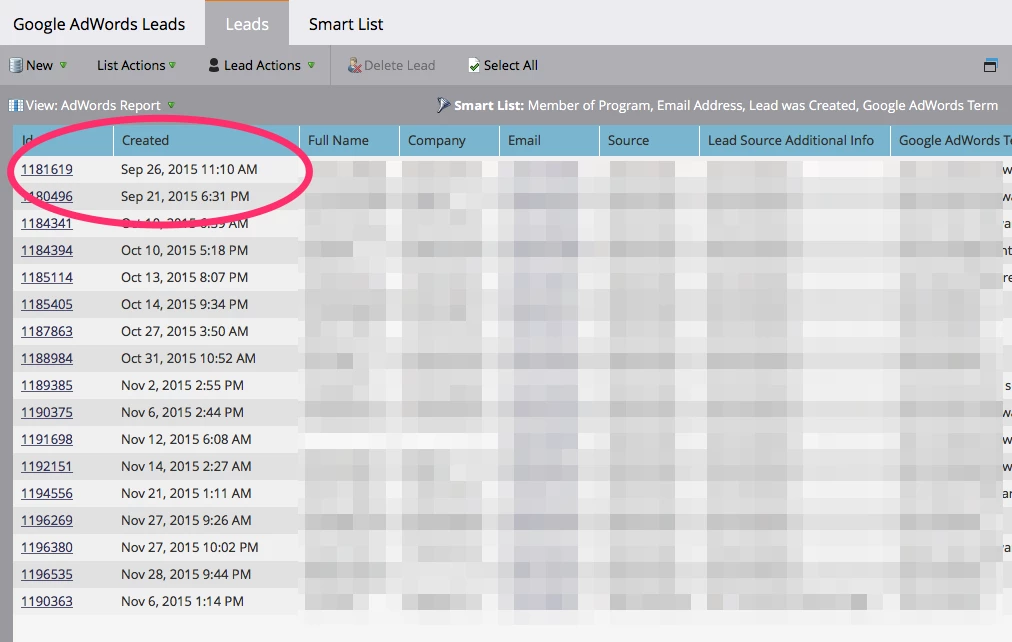Open lead ID 1188984
The width and height of the screenshot is (1012, 642).
pyautogui.click(x=46, y=359)
